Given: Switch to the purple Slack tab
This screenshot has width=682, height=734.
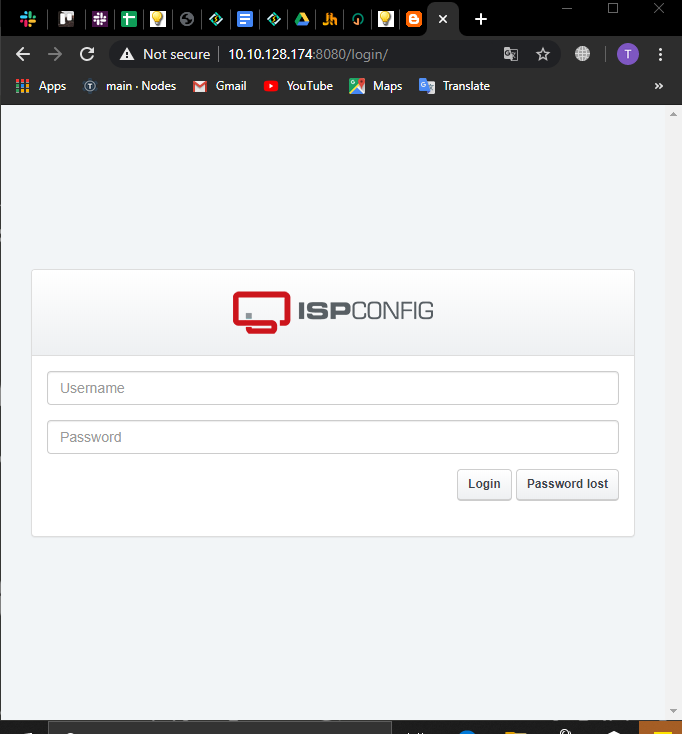Looking at the screenshot, I should pyautogui.click(x=100, y=19).
